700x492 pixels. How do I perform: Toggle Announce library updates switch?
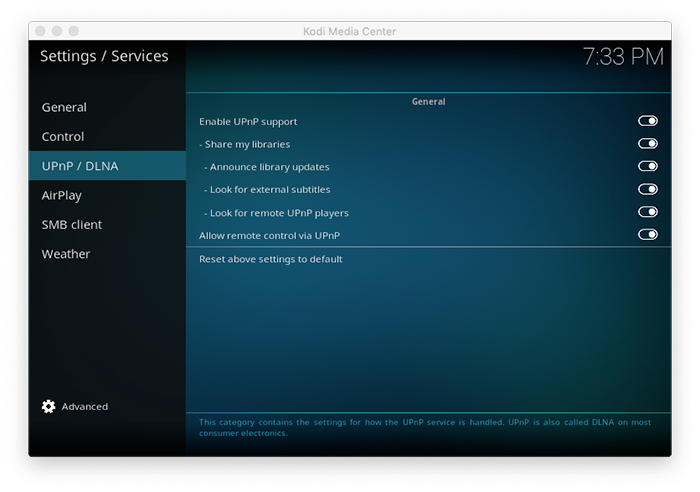pyautogui.click(x=647, y=167)
